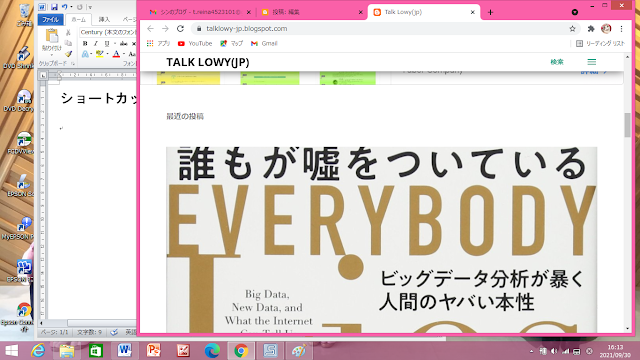Open the リーディング リスト button
The image size is (640, 360).
(600, 43)
